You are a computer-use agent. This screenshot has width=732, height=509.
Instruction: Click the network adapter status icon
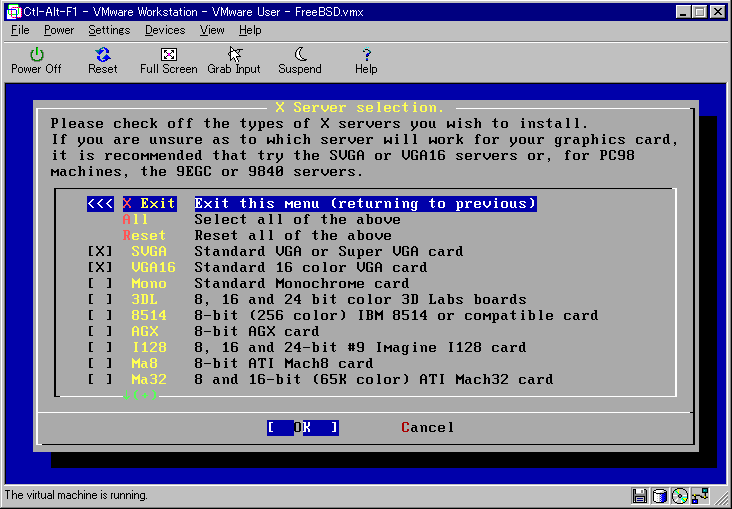[701, 496]
